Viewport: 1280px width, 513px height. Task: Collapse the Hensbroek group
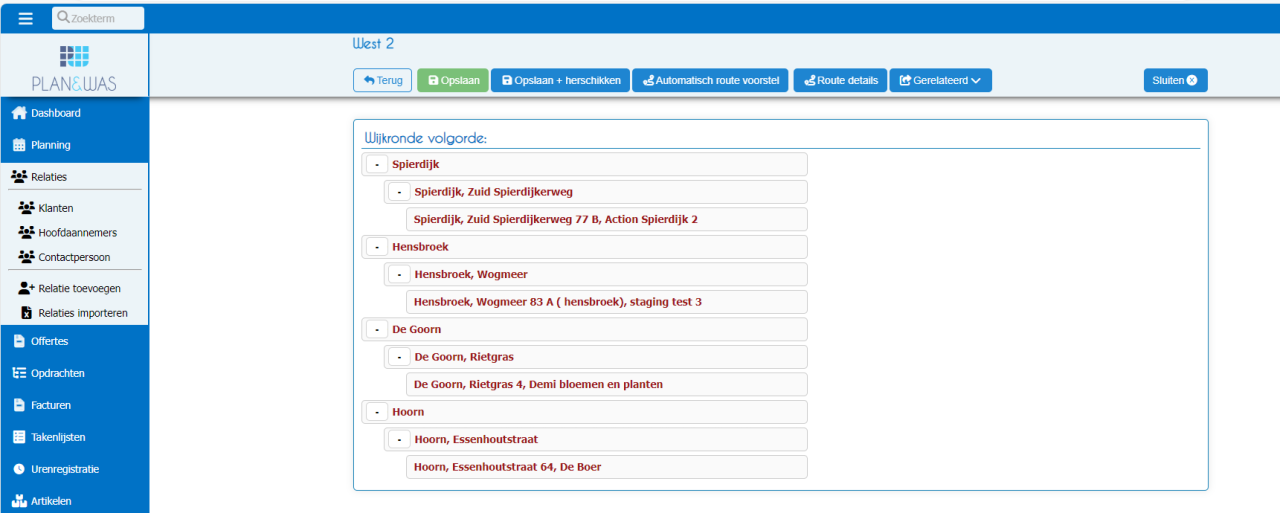click(377, 247)
